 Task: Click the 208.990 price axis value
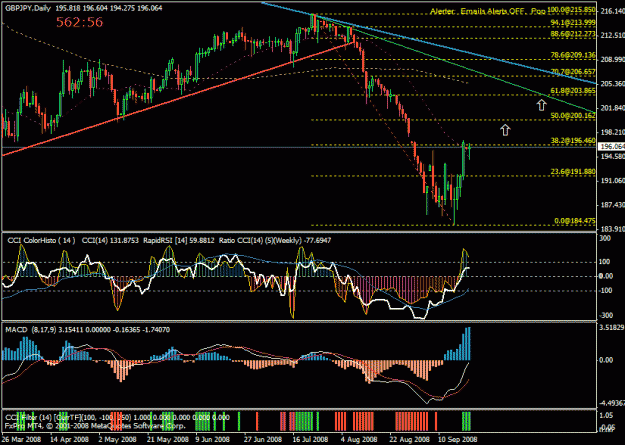click(613, 59)
